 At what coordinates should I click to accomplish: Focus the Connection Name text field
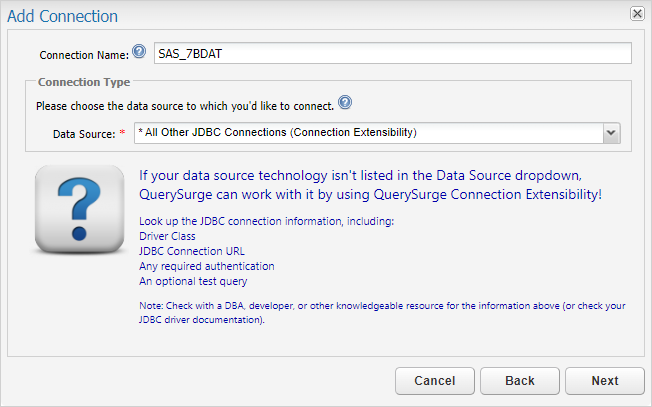(x=392, y=54)
